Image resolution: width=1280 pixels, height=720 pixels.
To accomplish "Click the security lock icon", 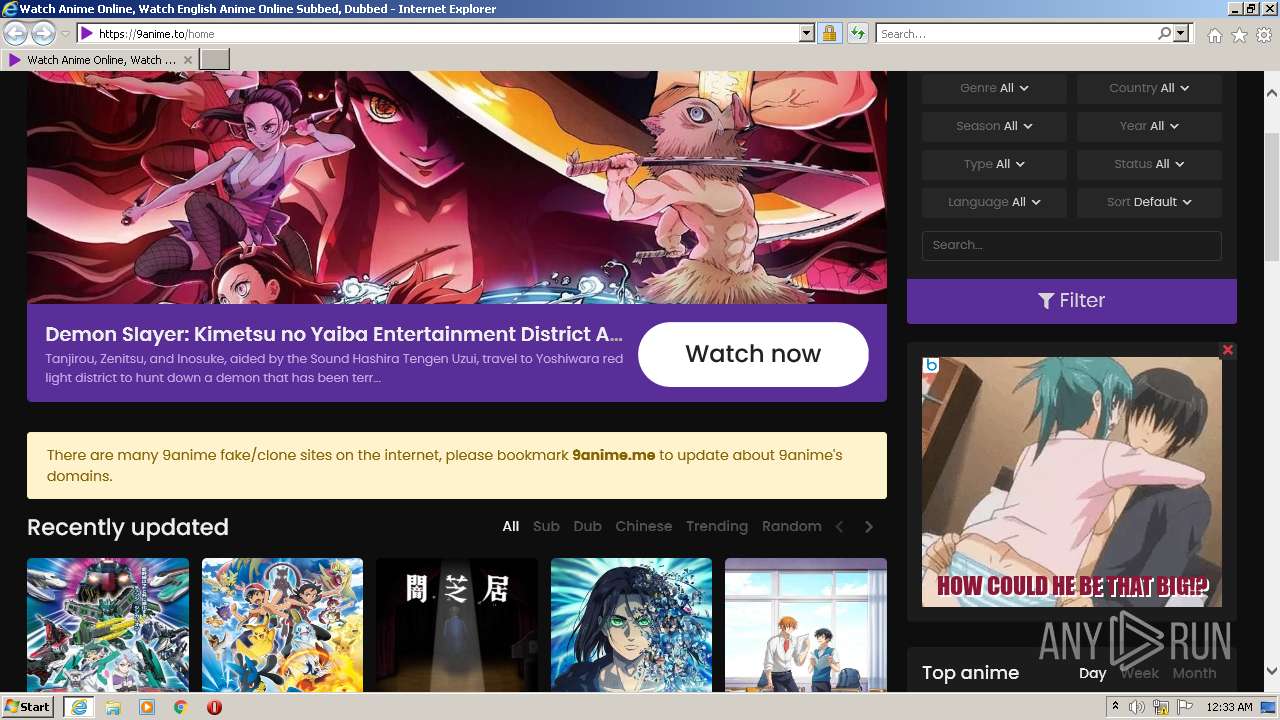I will point(829,33).
